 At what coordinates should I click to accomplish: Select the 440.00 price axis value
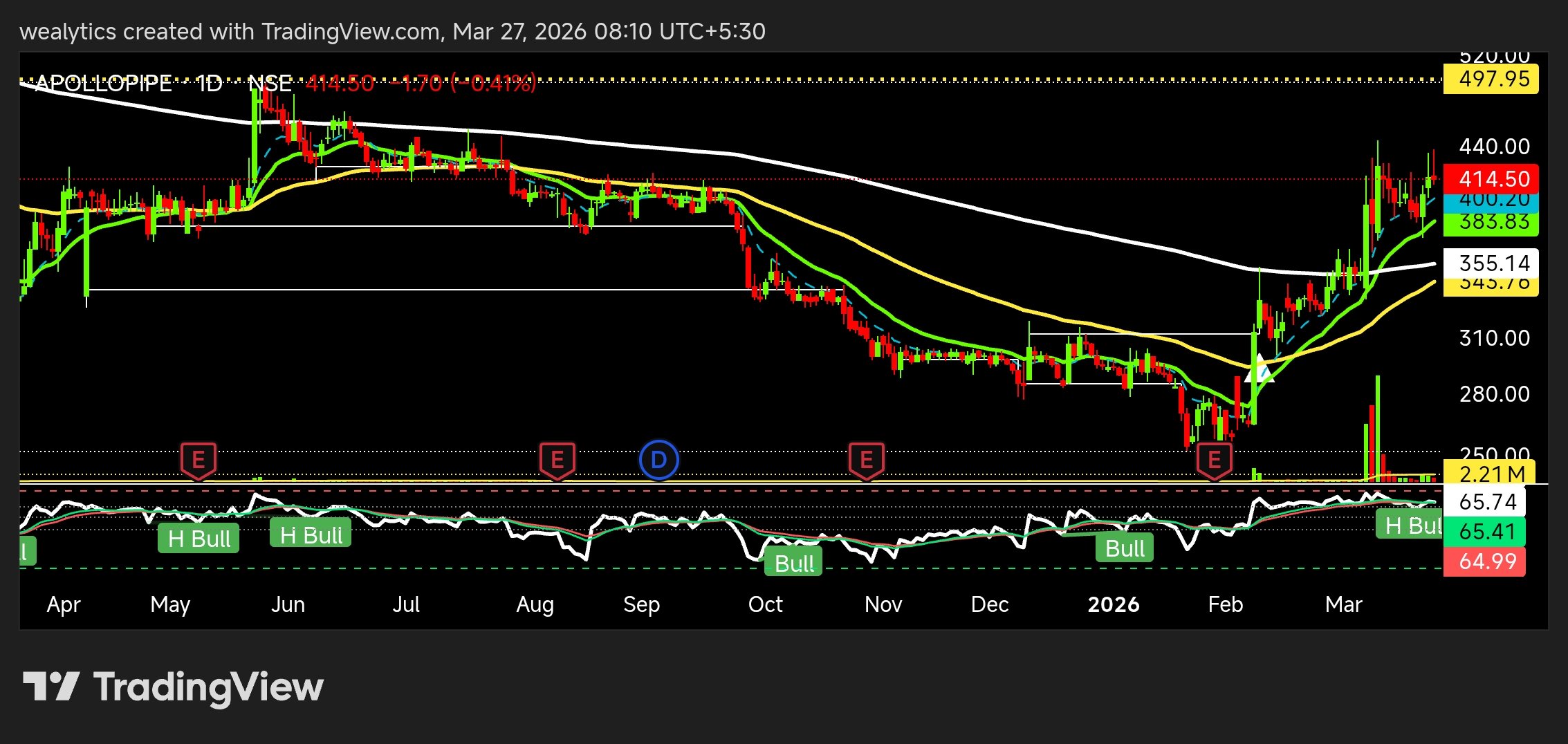tap(1494, 147)
